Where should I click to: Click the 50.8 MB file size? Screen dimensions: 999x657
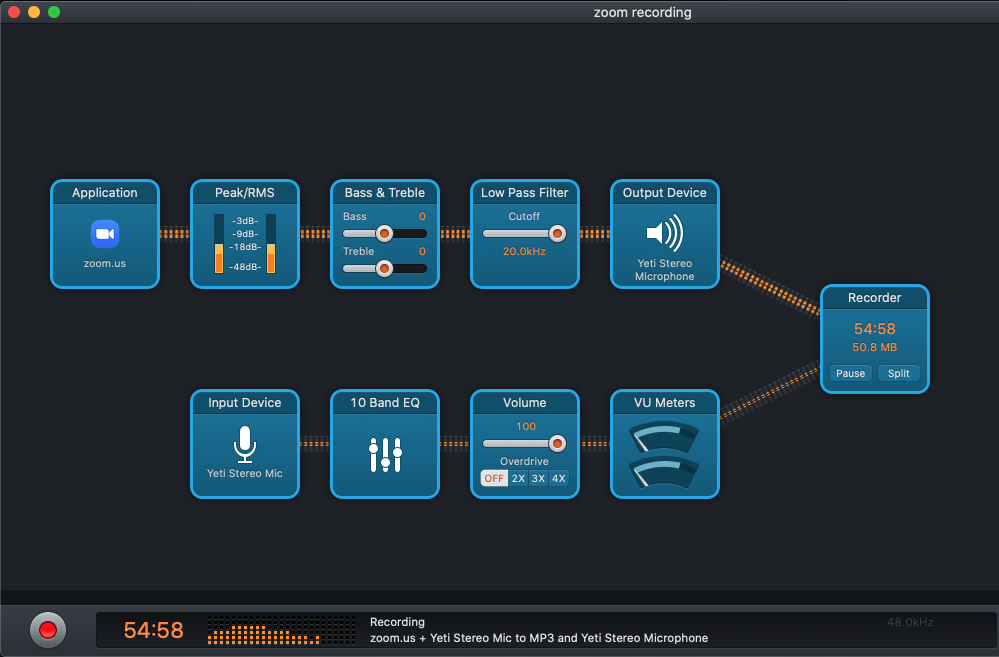pos(874,347)
